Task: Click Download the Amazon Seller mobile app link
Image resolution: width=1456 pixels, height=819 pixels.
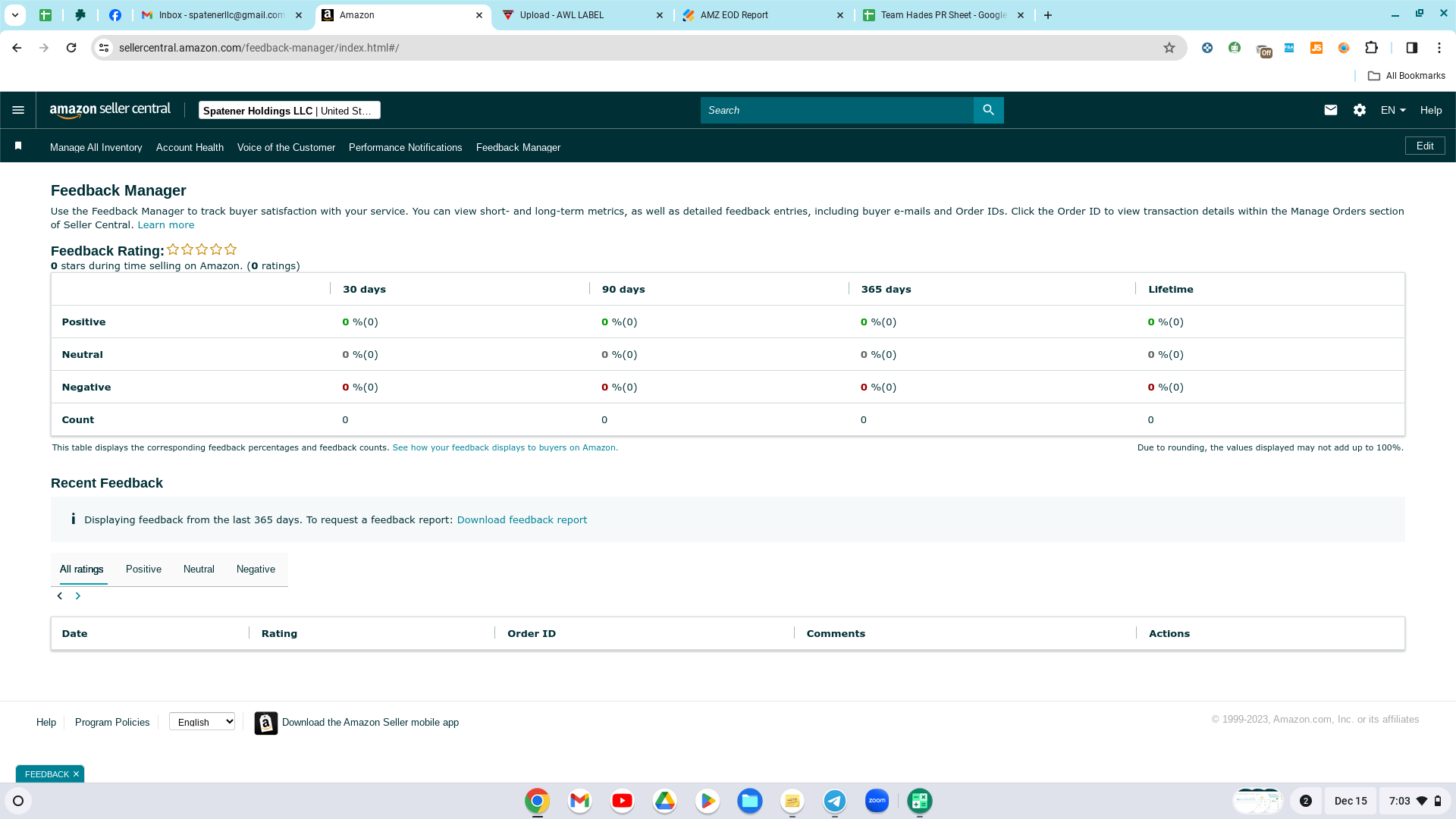Action: pyautogui.click(x=370, y=723)
